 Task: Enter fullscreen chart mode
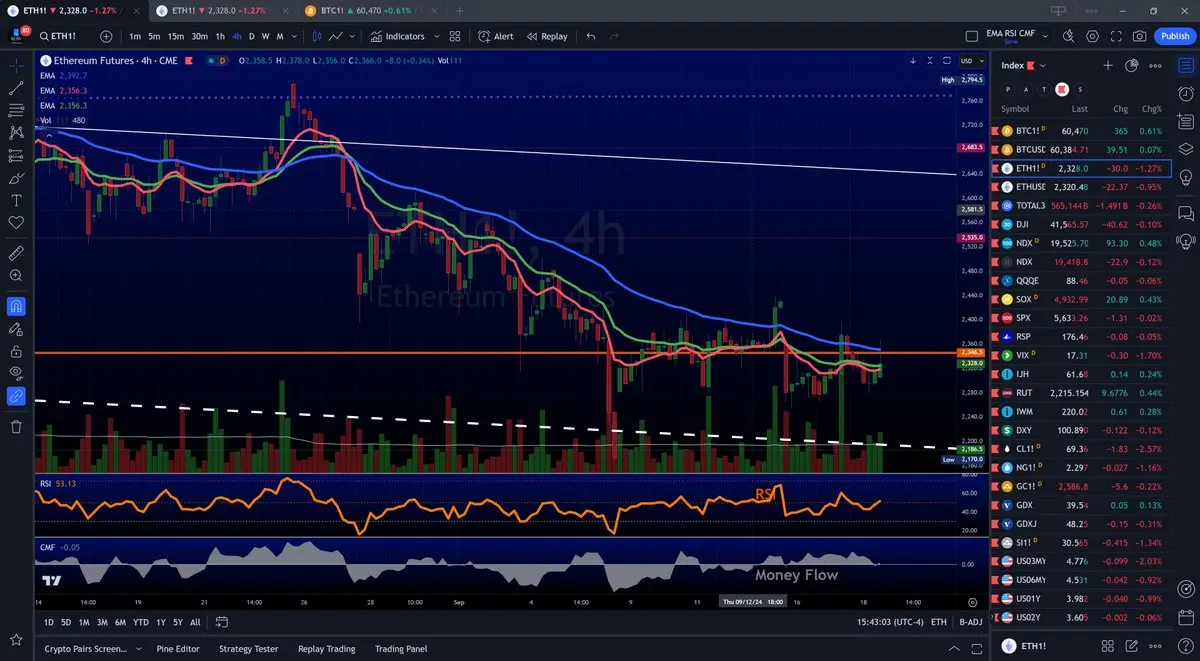1116,36
